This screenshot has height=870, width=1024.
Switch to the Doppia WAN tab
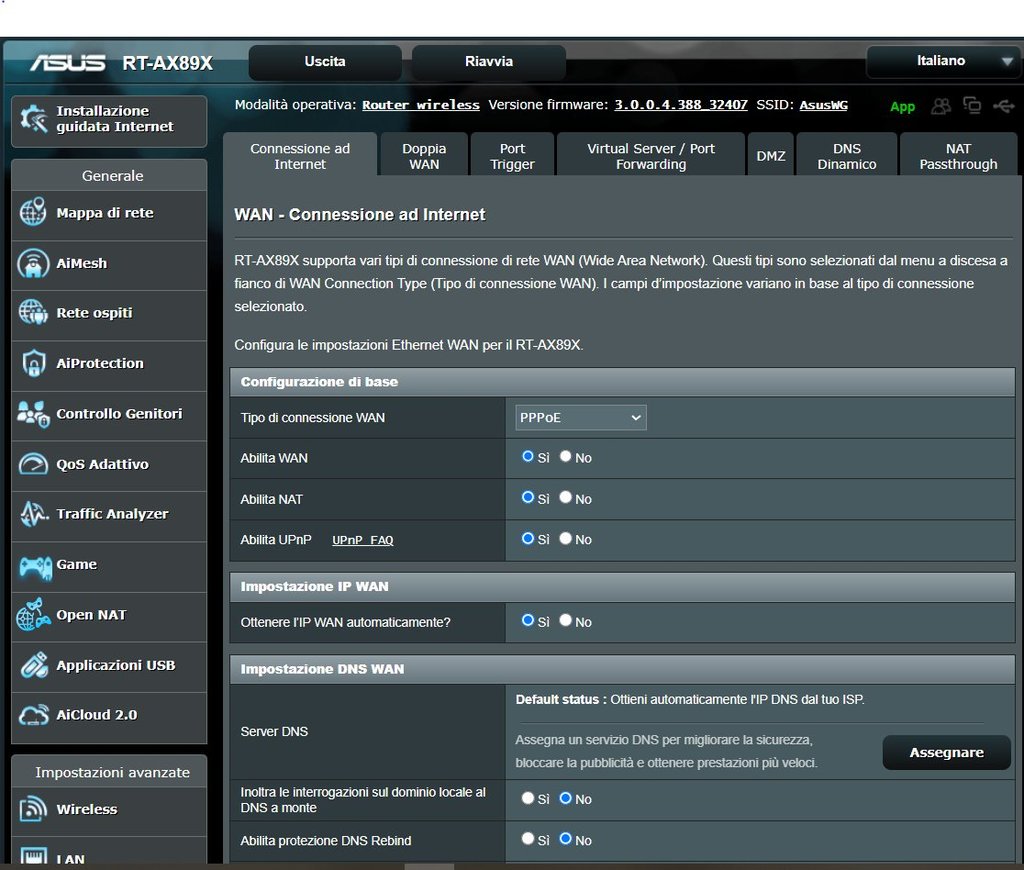[x=424, y=156]
